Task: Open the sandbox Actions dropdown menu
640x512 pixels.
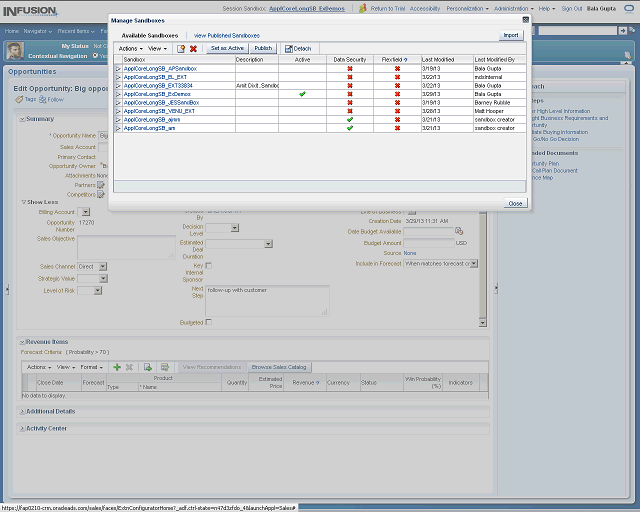Action: click(130, 48)
